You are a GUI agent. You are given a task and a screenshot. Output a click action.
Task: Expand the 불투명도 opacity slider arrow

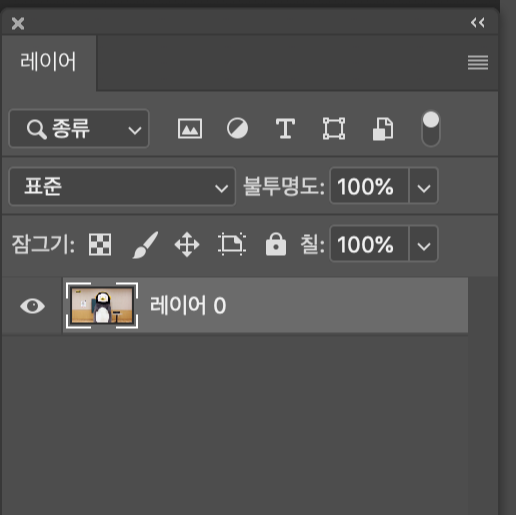423,186
